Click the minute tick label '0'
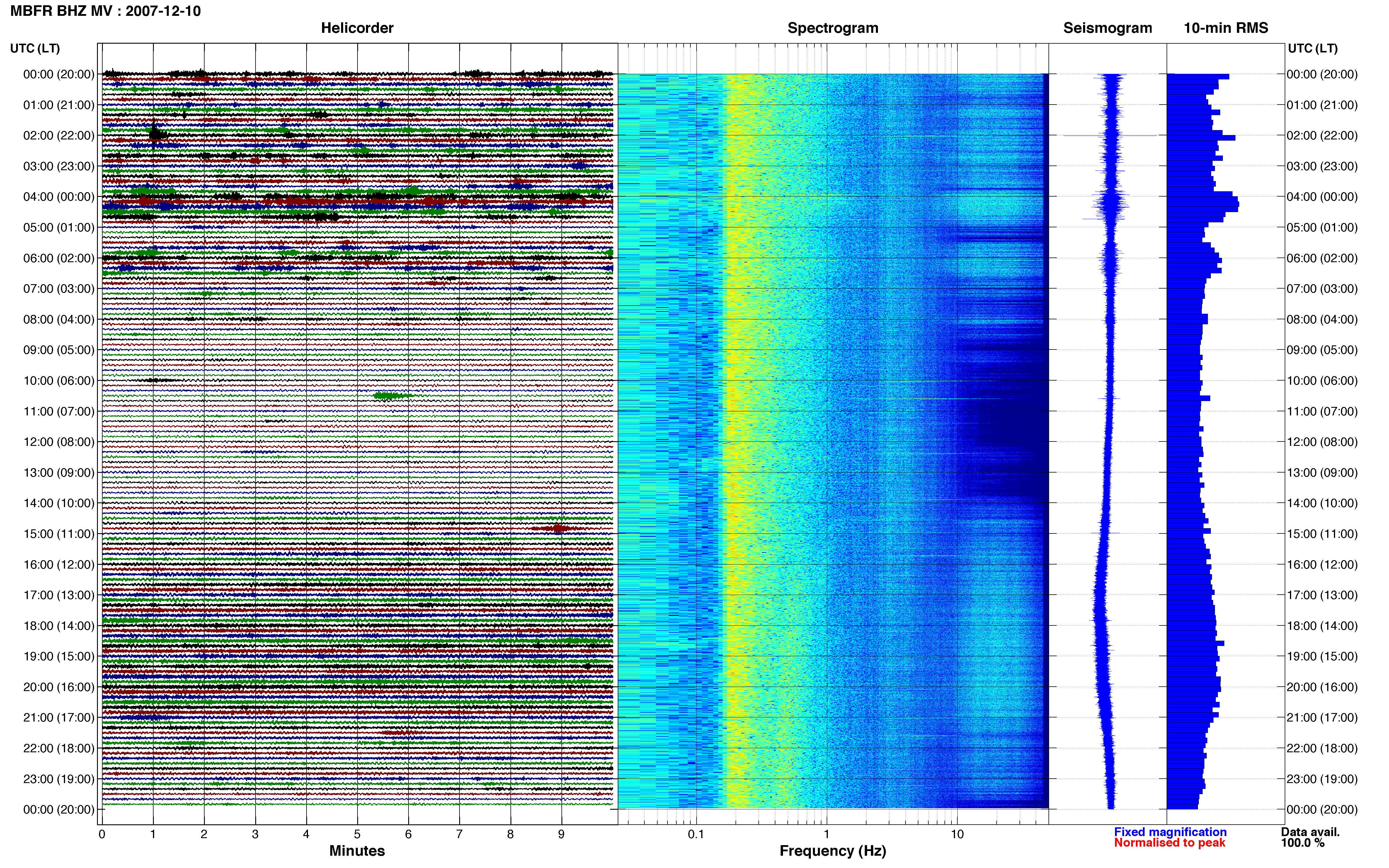The height and width of the screenshot is (868, 1389). coord(102,834)
